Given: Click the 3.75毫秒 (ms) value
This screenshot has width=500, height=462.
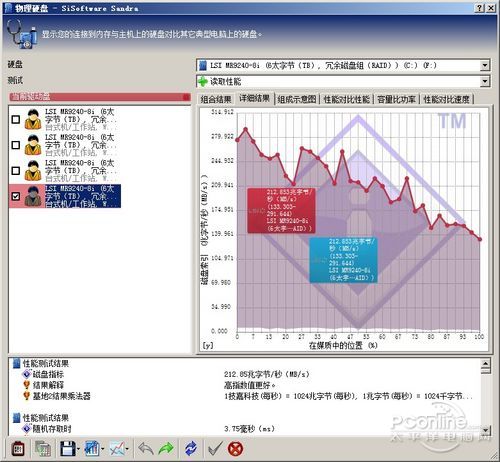Looking at the screenshot, I should point(249,429).
